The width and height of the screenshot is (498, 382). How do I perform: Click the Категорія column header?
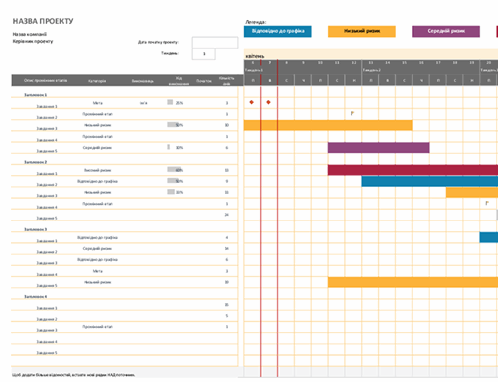pos(97,81)
